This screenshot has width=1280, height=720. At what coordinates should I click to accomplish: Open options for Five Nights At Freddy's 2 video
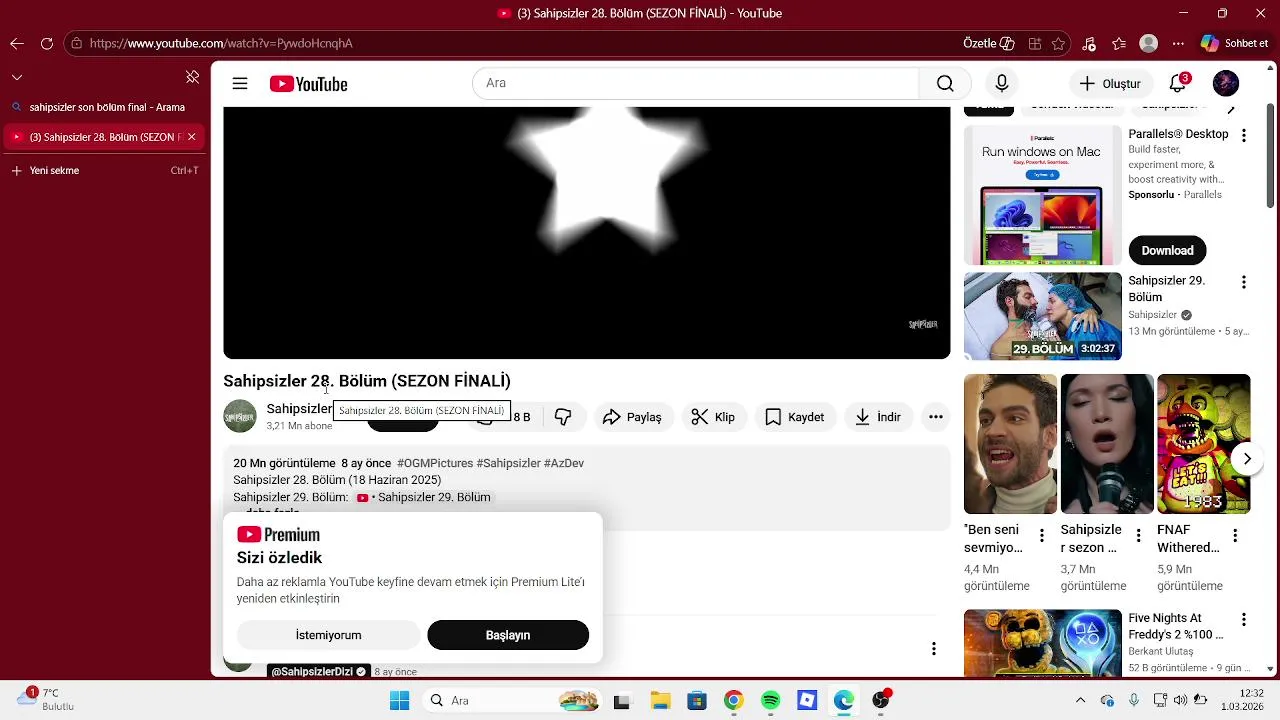point(1244,622)
